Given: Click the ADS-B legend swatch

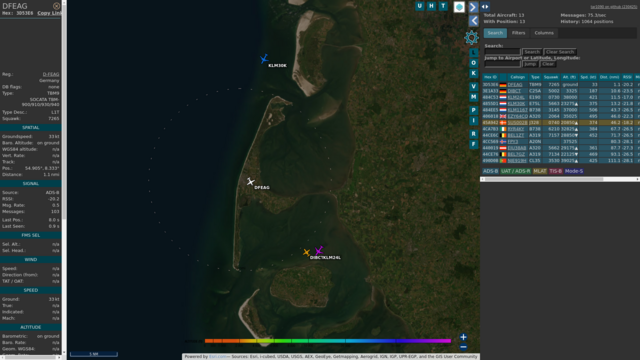Looking at the screenshot, I should pos(490,171).
